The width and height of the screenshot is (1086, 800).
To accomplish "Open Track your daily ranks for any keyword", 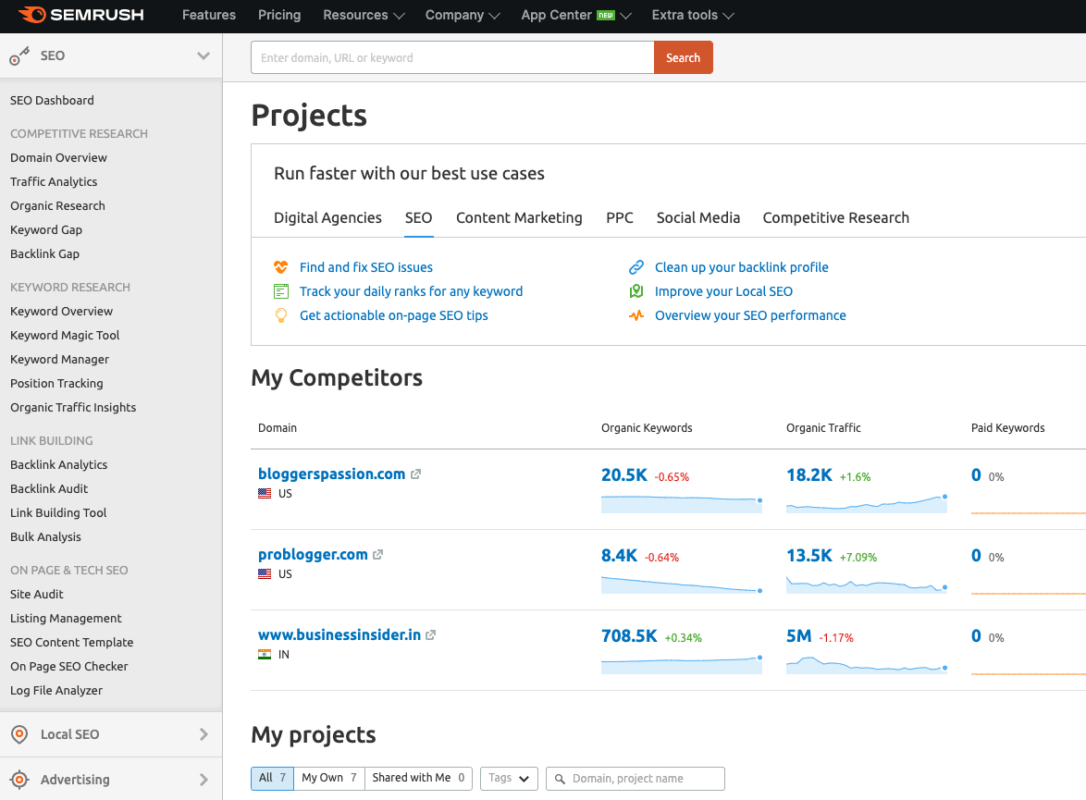I will 411,292.
